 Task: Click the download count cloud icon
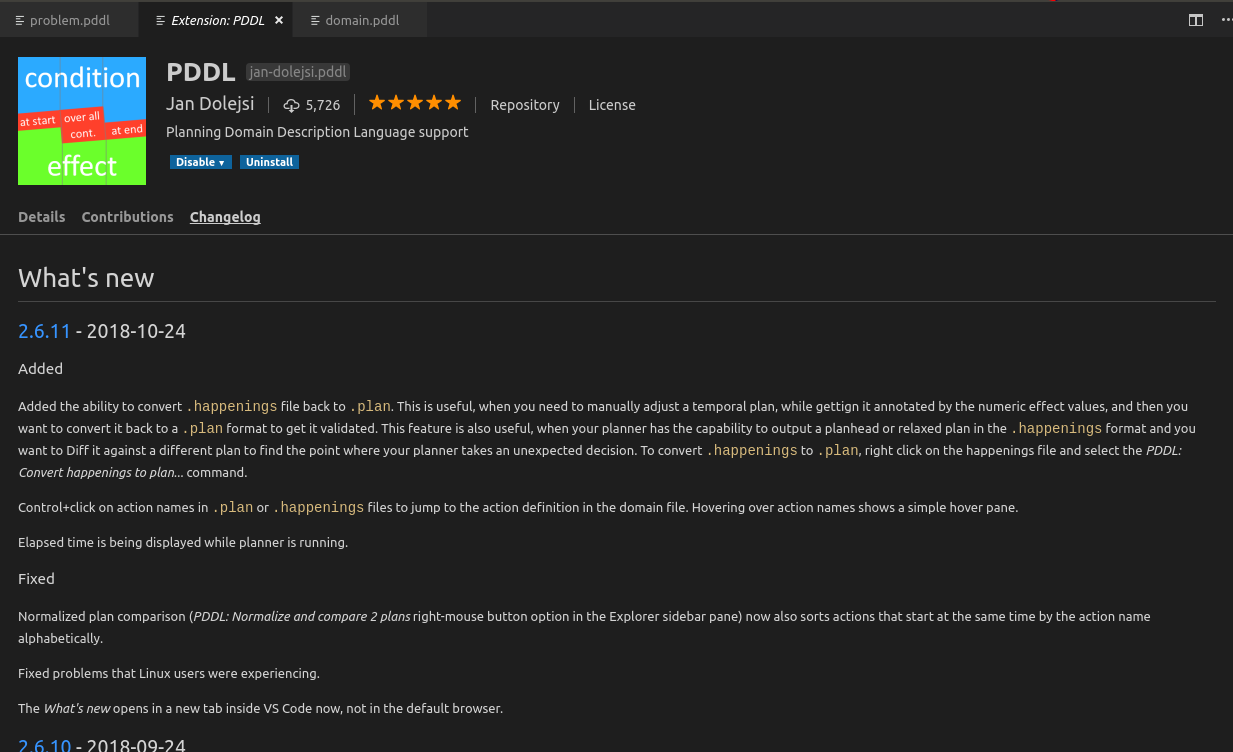(289, 104)
